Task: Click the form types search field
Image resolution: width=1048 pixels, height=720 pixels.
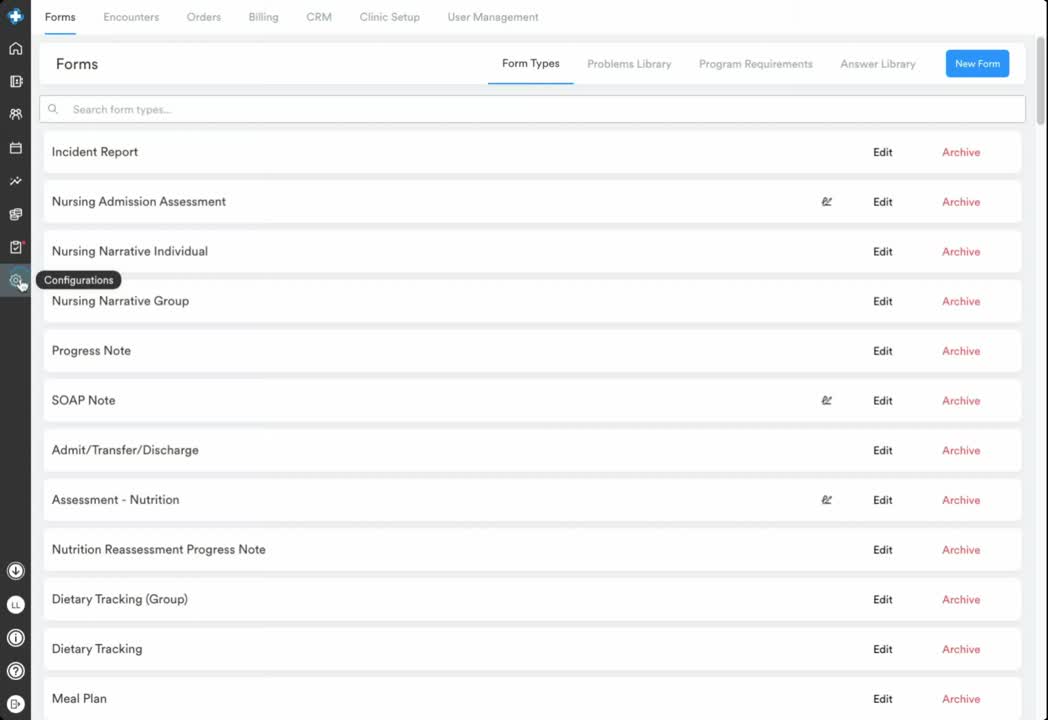Action: pos(531,108)
